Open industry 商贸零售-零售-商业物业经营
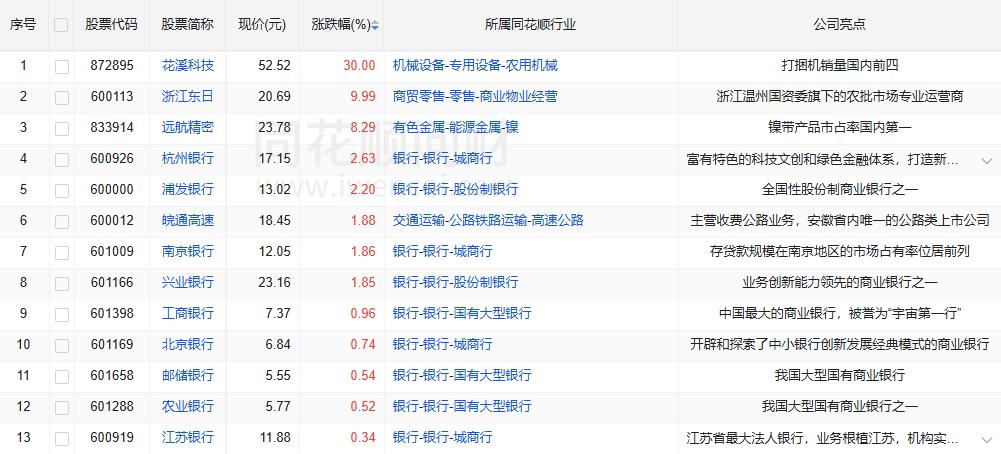 (x=475, y=96)
